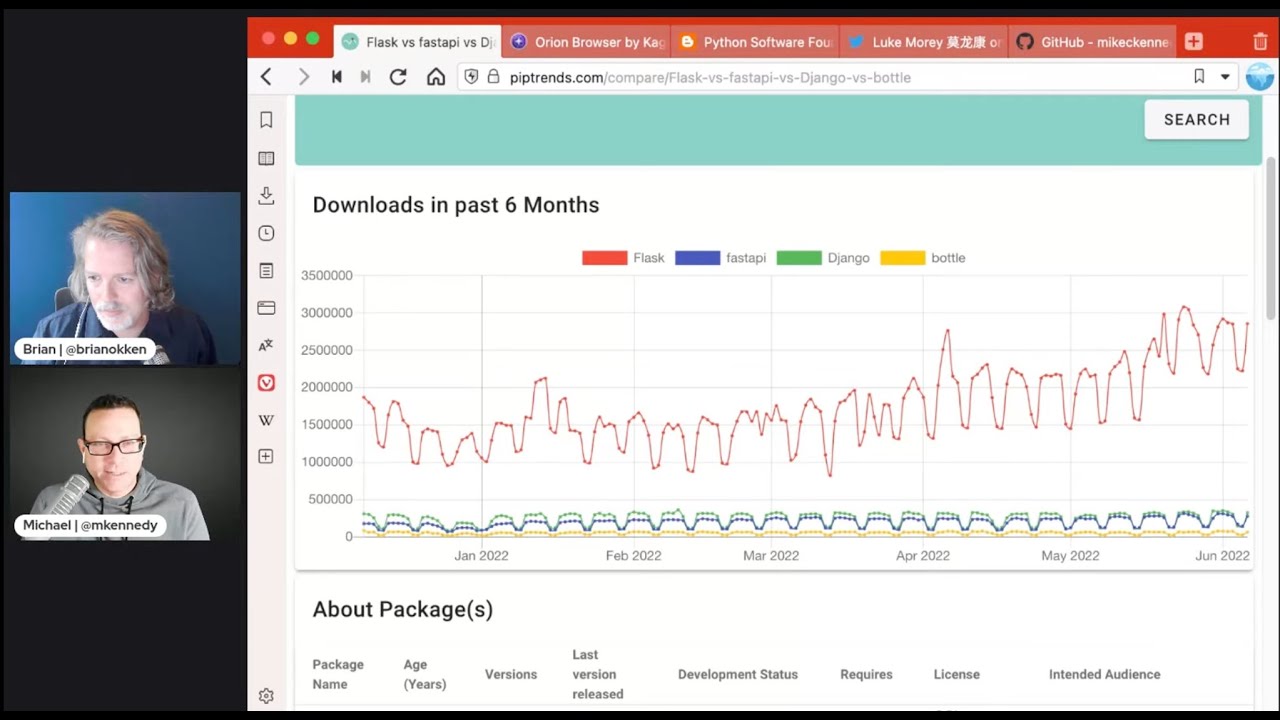1280x720 pixels.
Task: Open the Notes side panel
Action: 266,271
